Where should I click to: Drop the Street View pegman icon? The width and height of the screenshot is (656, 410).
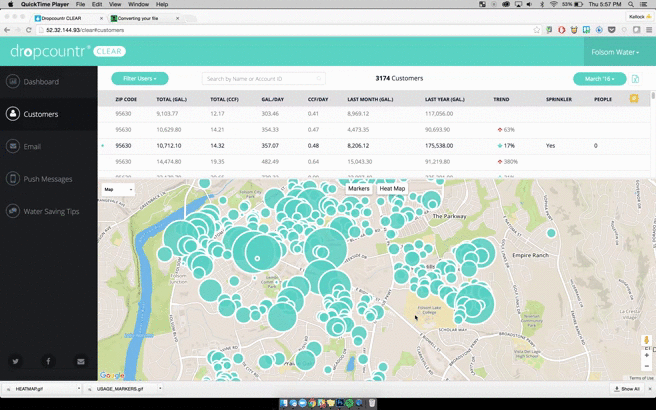tap(647, 341)
